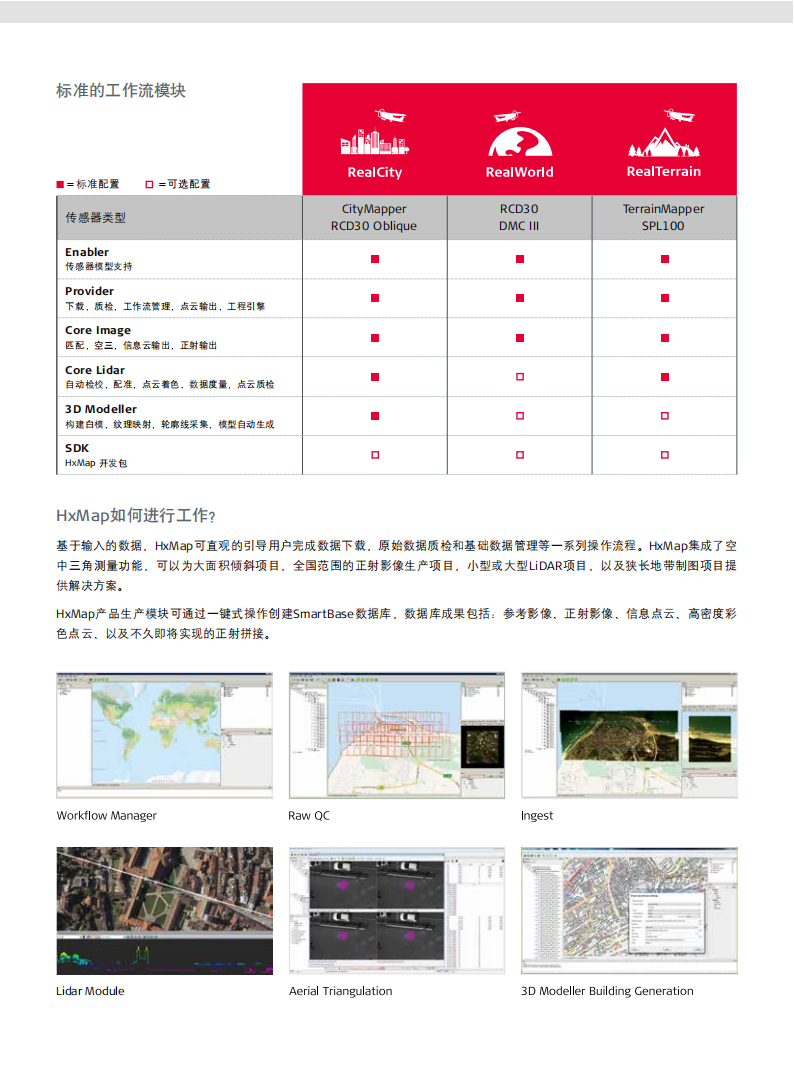Click 3D Modeller hollow marker in RCD30 DMC III column
Screen dimensions: 794x1077
pos(520,416)
